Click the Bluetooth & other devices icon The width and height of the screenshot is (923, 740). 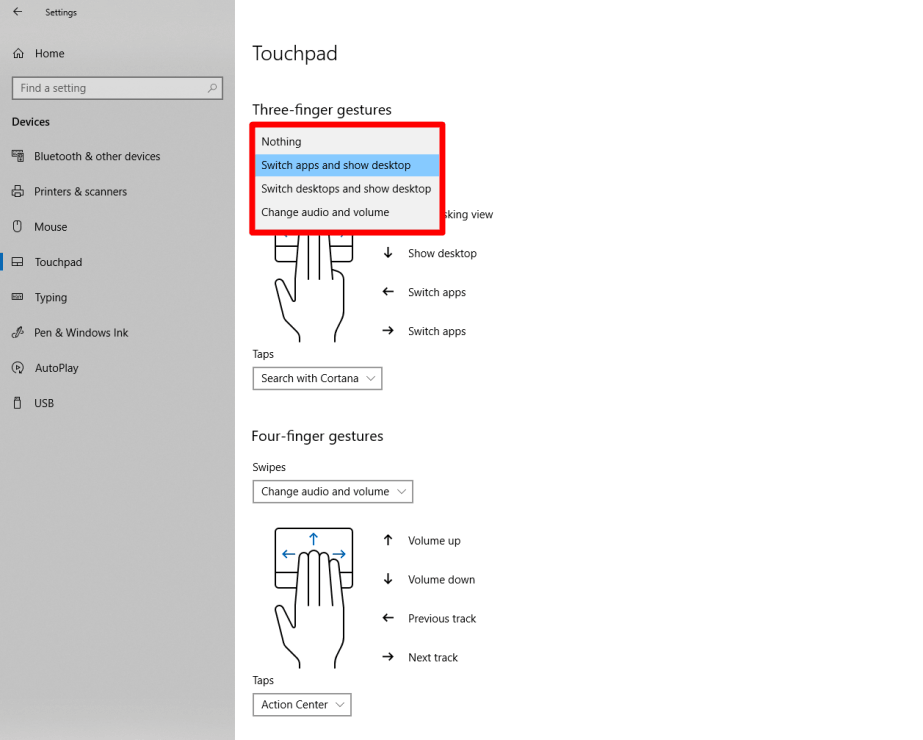tap(18, 156)
